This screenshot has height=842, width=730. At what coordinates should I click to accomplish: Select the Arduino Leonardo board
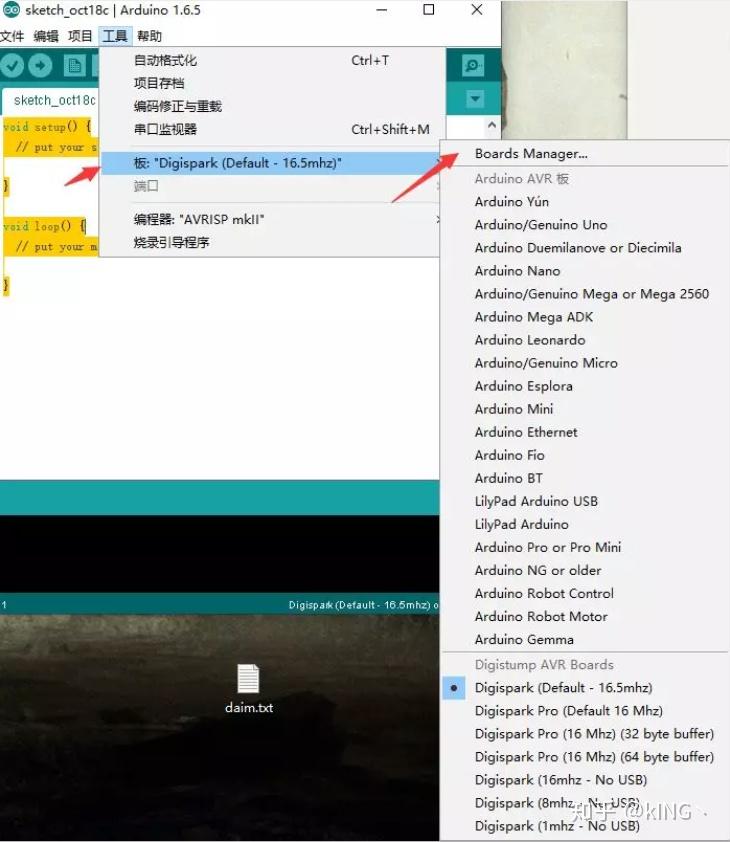[584, 340]
